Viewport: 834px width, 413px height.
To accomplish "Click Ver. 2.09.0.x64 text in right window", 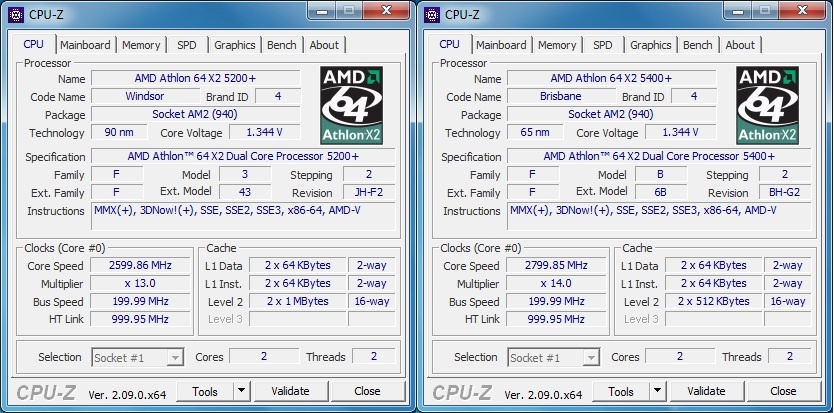I will pyautogui.click(x=543, y=395).
